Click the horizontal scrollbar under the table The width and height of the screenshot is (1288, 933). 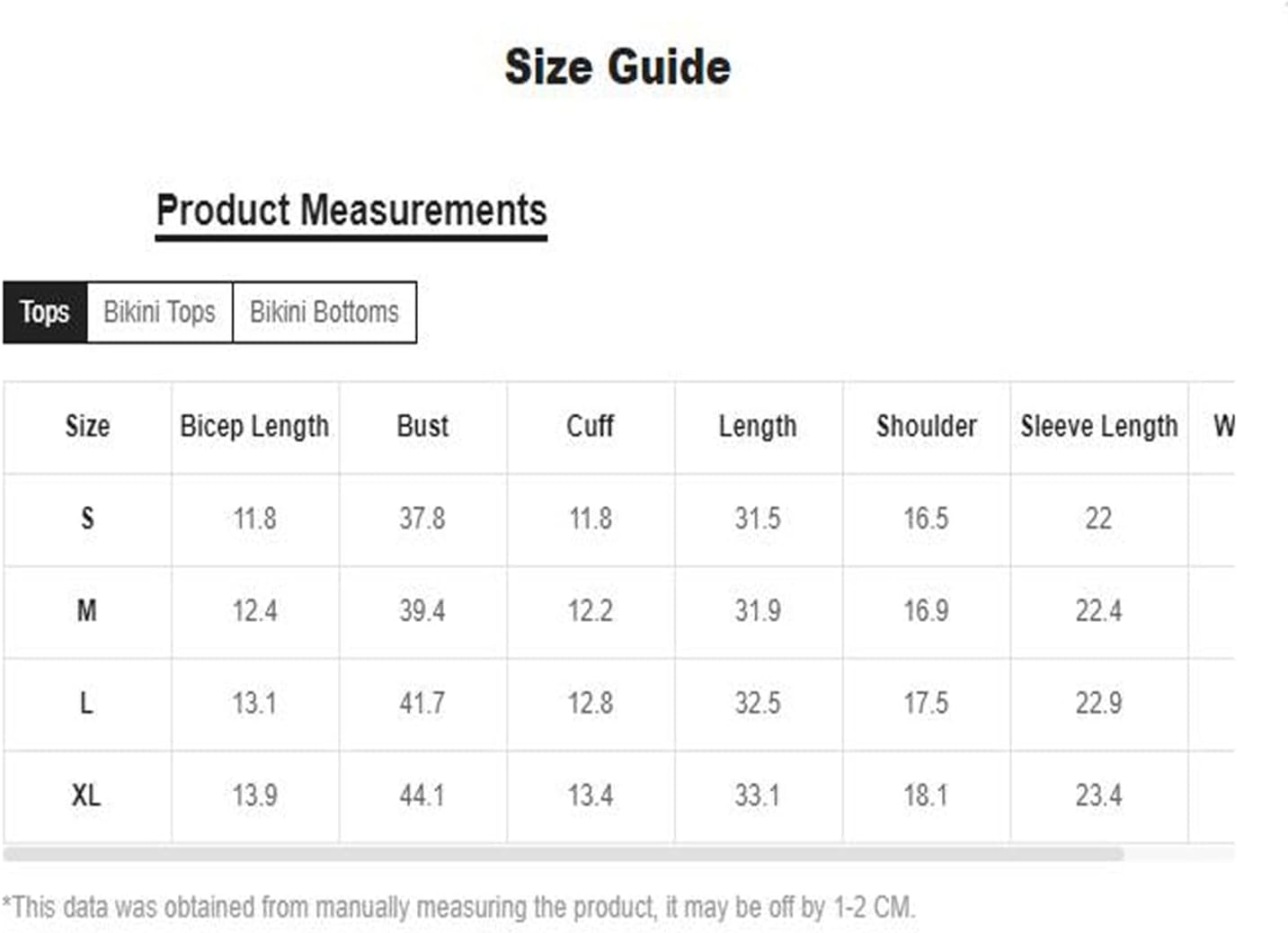coord(564,854)
